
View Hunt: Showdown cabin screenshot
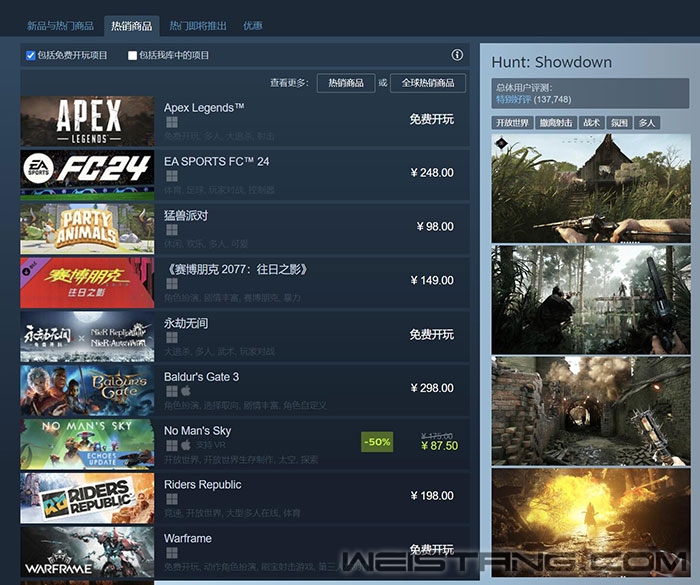[x=591, y=188]
